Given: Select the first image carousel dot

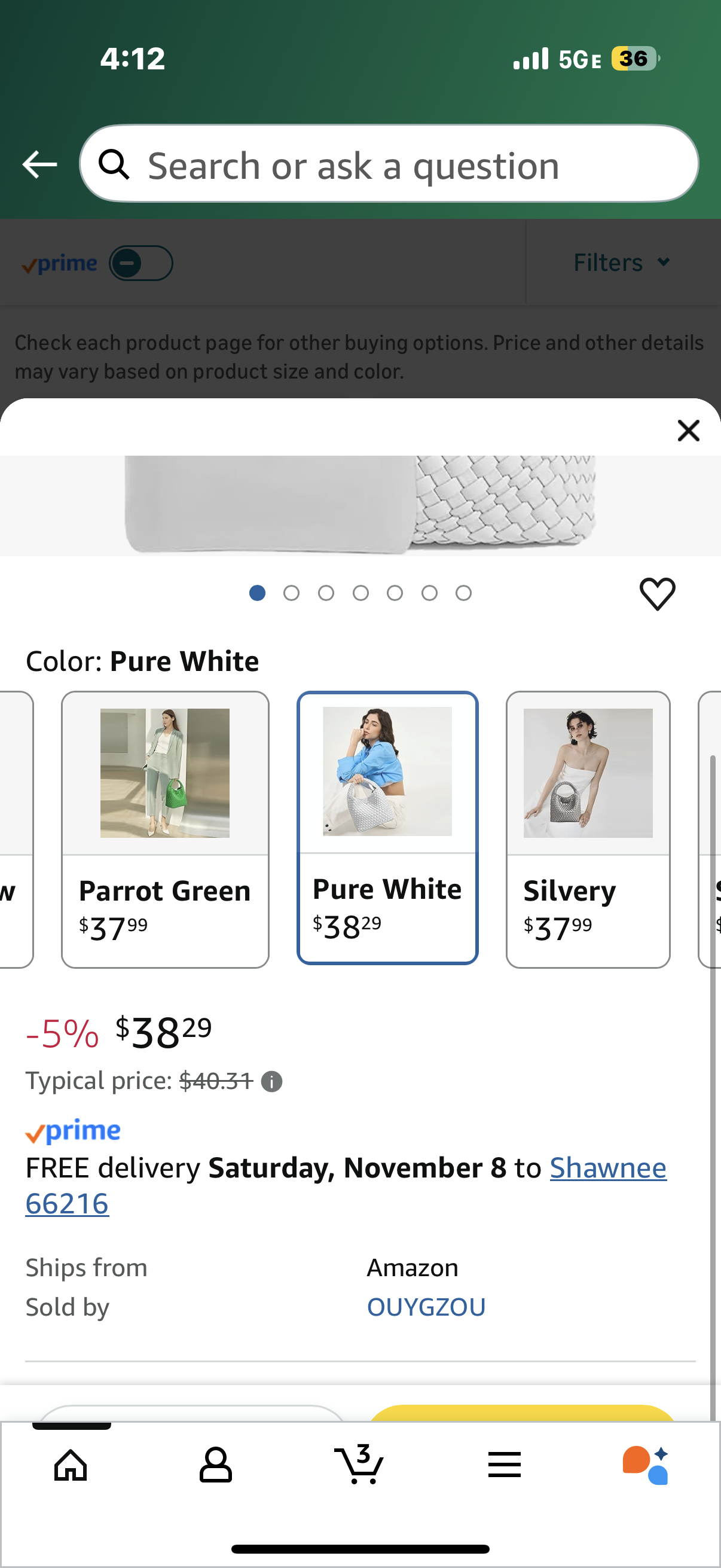Looking at the screenshot, I should tap(257, 593).
